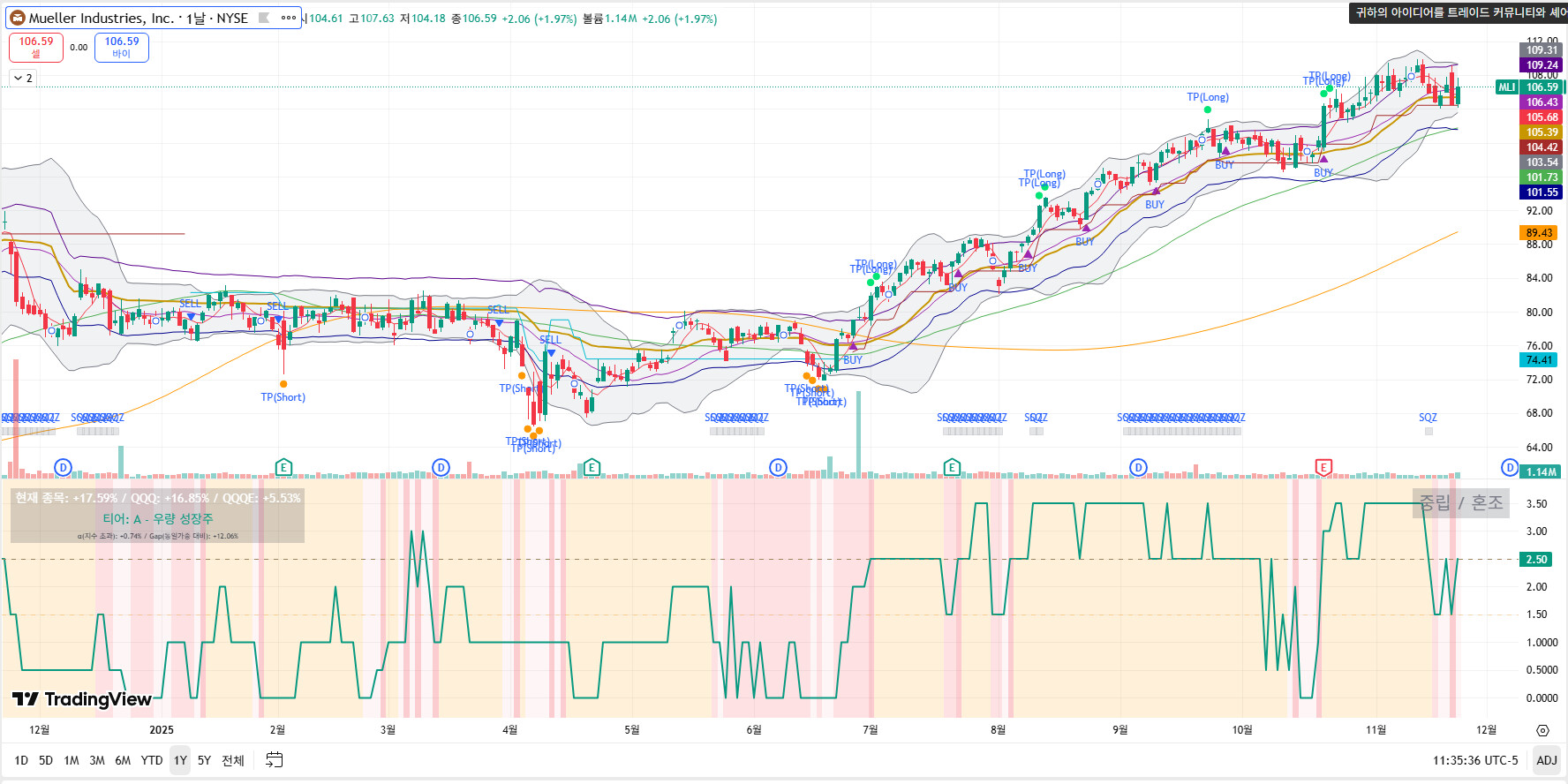Click the 3.50 indicator scale value
This screenshot has height=784, width=1568.
pos(1536,504)
